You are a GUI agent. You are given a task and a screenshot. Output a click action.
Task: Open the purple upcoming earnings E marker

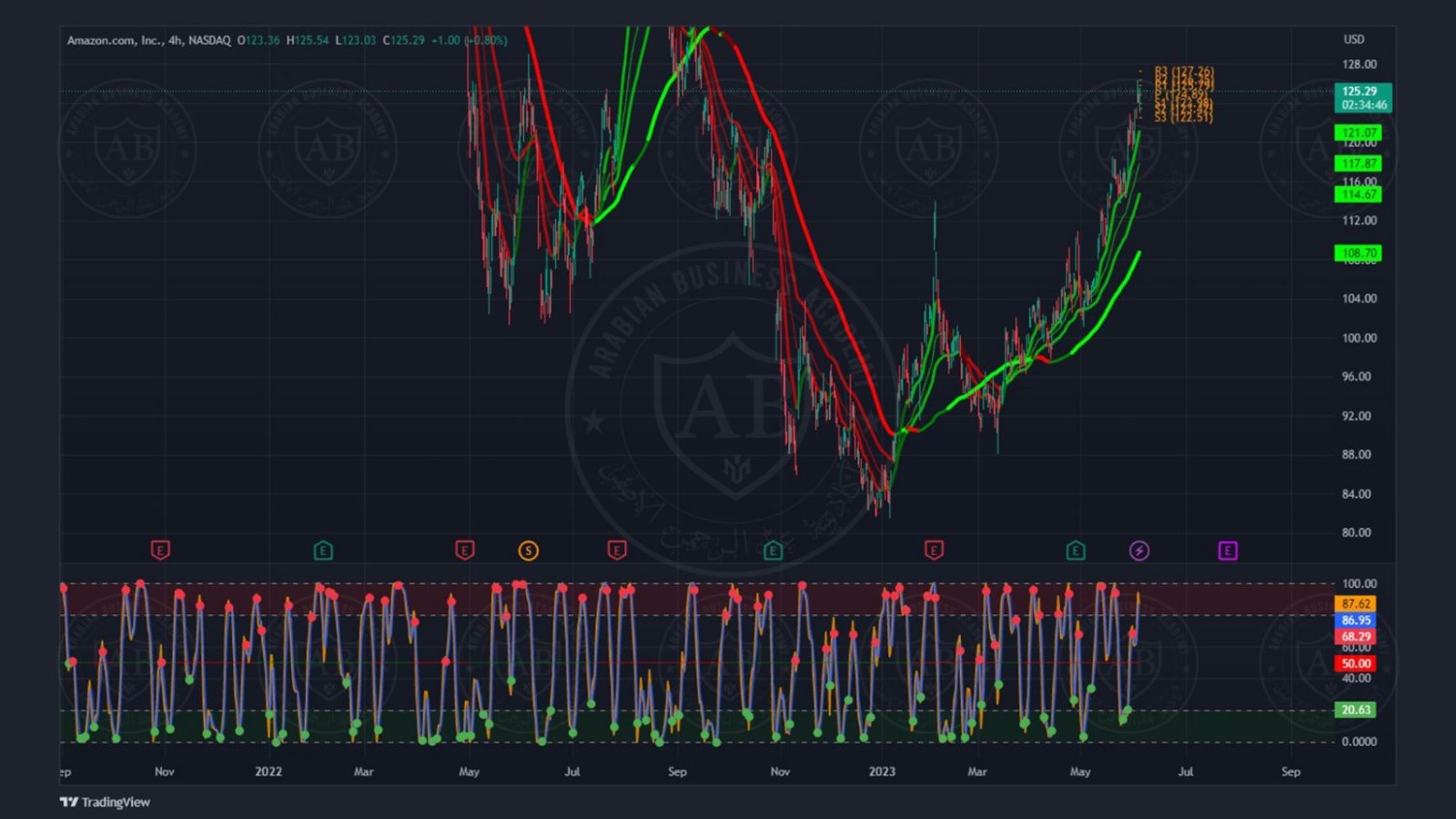[1228, 550]
